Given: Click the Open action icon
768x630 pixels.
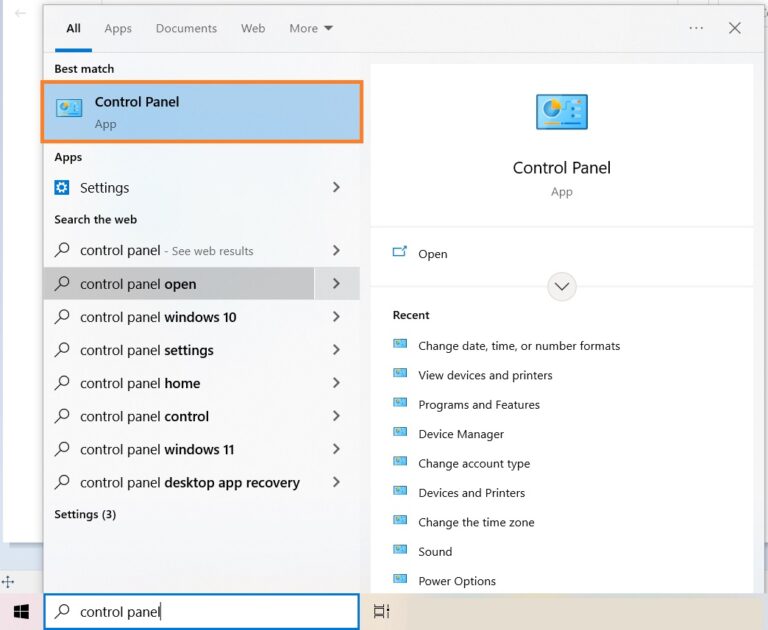Looking at the screenshot, I should point(400,253).
